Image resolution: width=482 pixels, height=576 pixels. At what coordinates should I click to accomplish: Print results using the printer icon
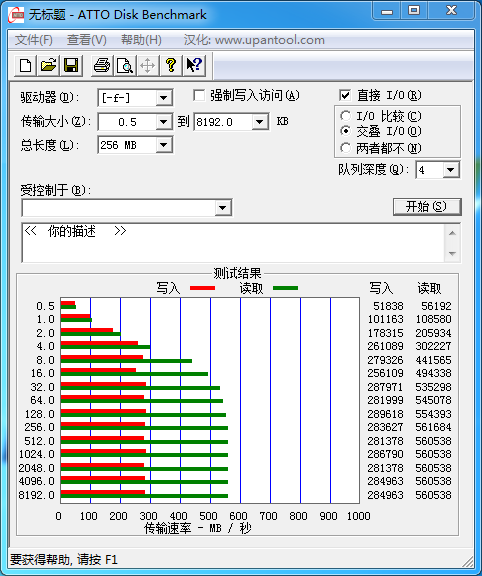click(x=102, y=66)
